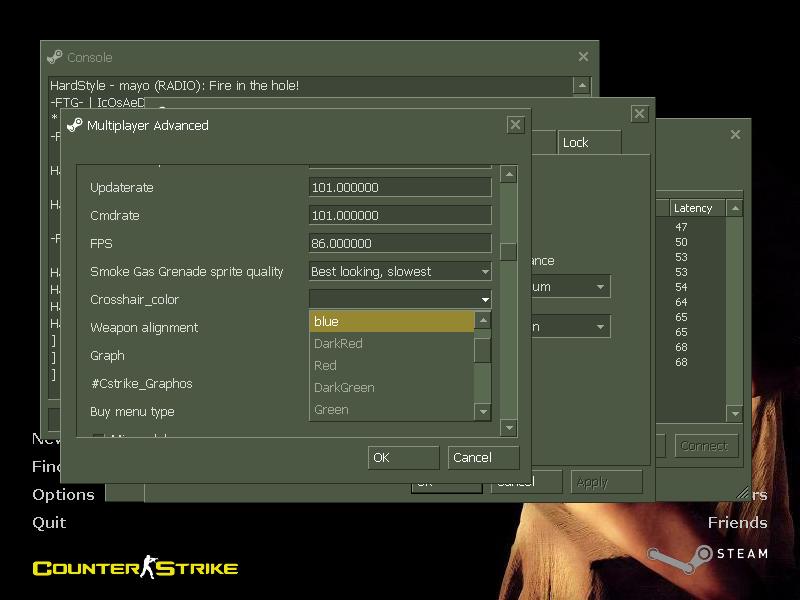800x600 pixels.
Task: Select the server with latency 54
Action: click(x=681, y=287)
